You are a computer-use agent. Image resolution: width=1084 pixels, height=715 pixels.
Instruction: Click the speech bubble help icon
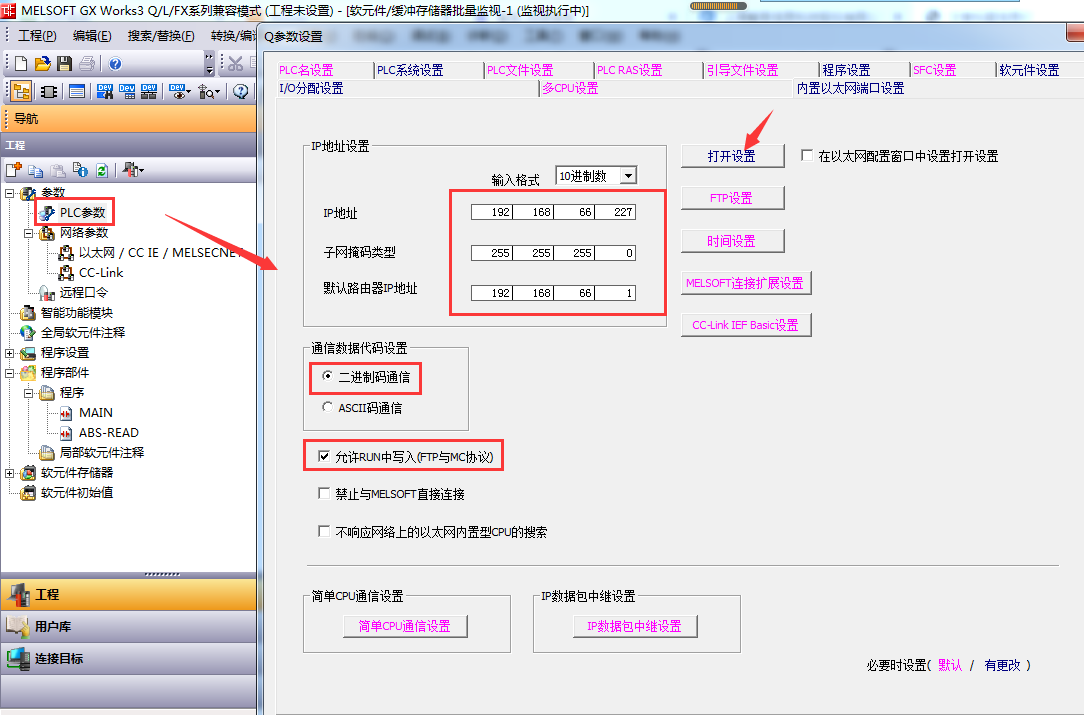241,91
